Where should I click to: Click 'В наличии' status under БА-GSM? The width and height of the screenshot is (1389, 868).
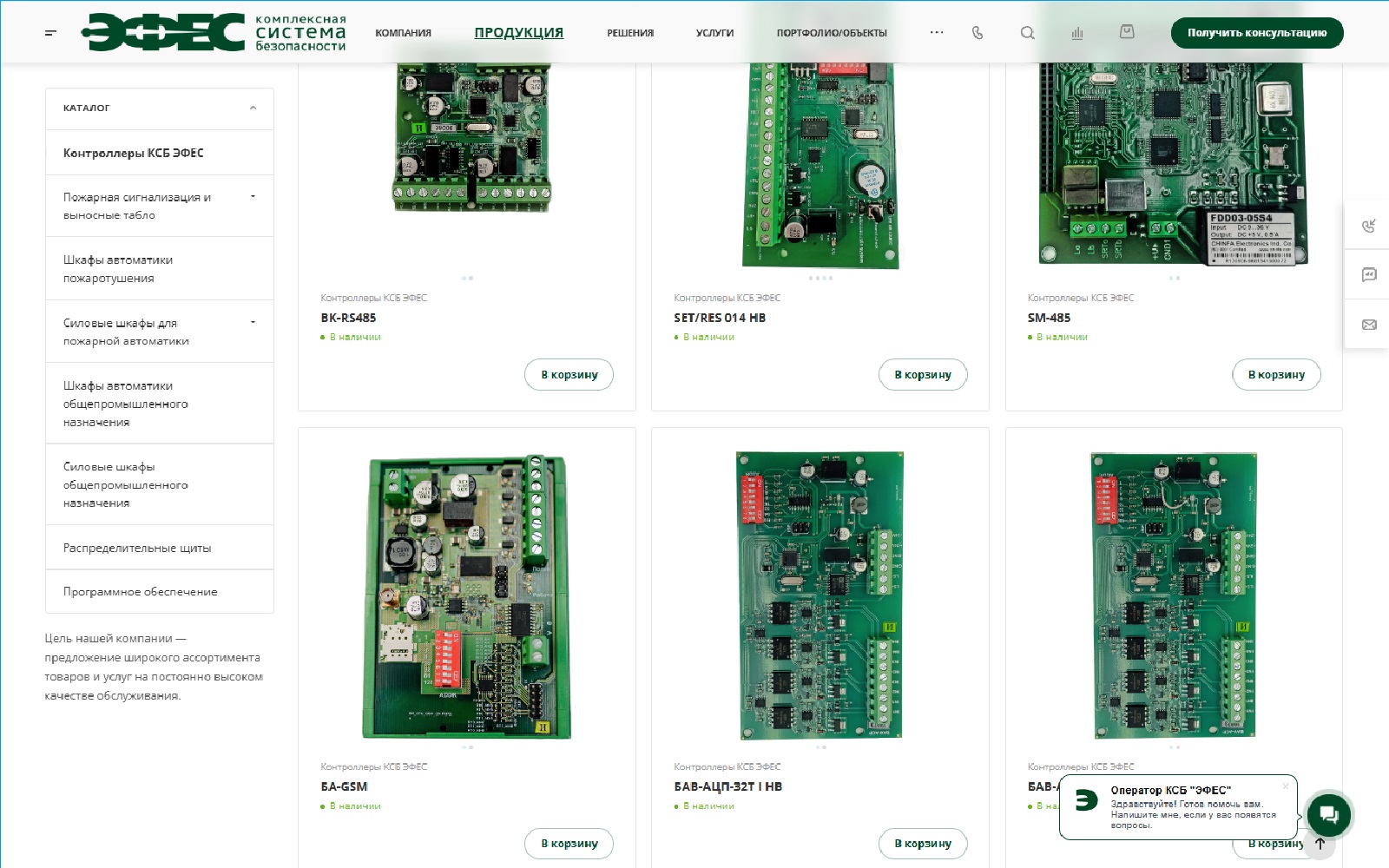351,806
